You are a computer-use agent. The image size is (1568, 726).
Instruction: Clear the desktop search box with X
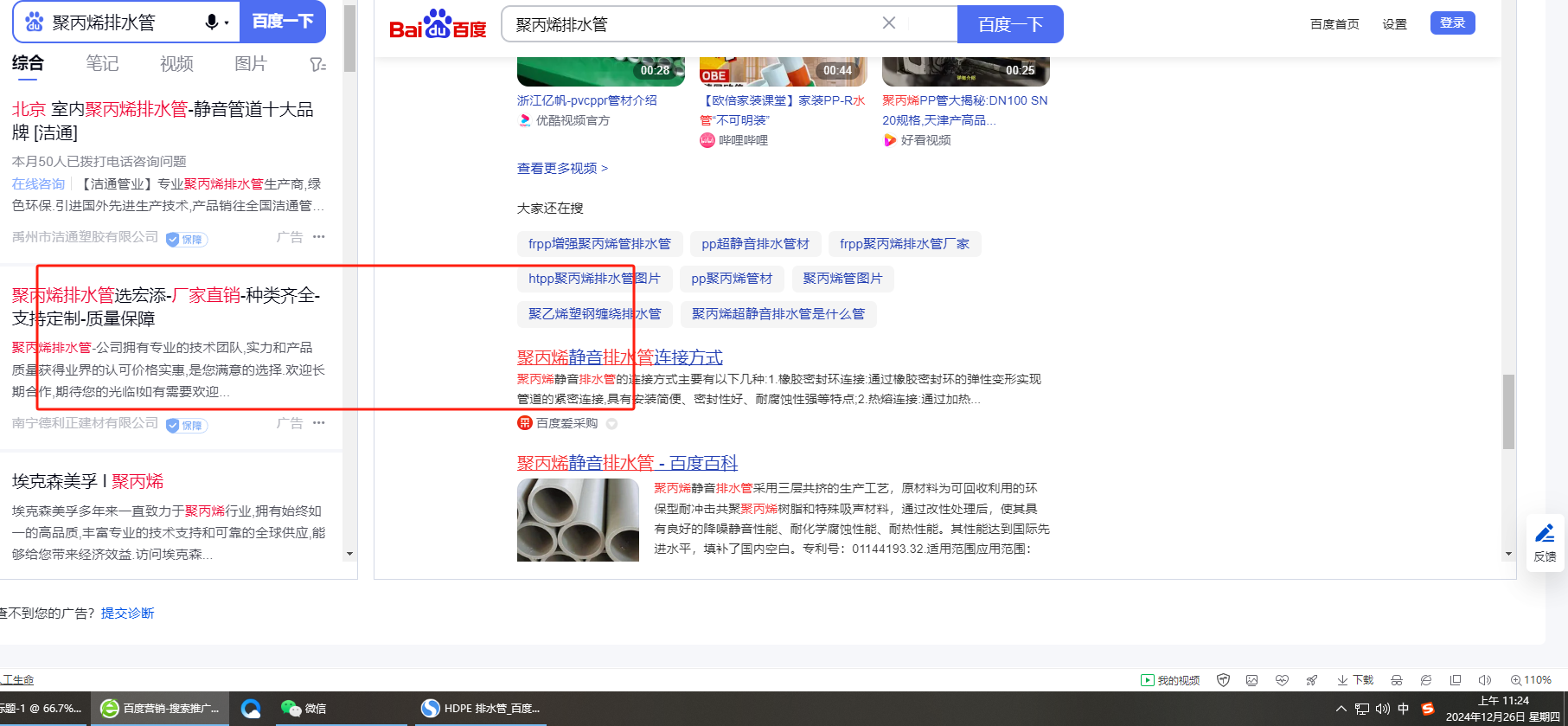tap(889, 23)
